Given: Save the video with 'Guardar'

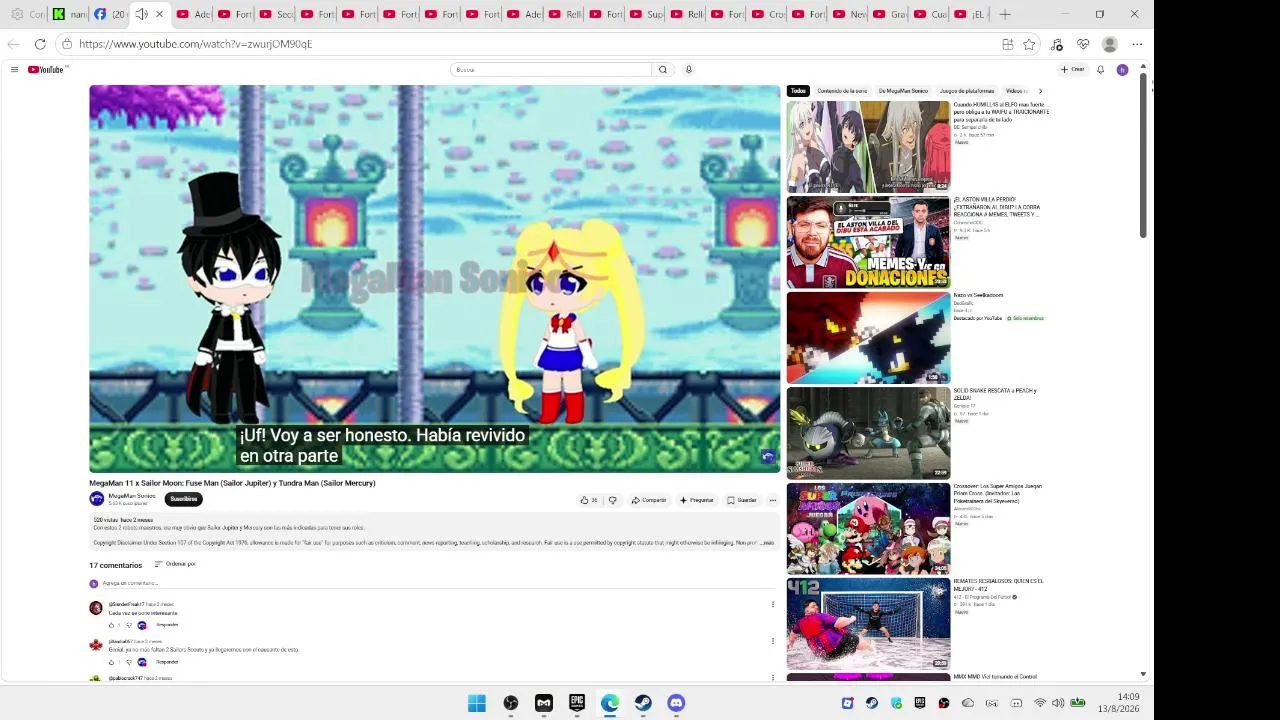Looking at the screenshot, I should coord(742,500).
